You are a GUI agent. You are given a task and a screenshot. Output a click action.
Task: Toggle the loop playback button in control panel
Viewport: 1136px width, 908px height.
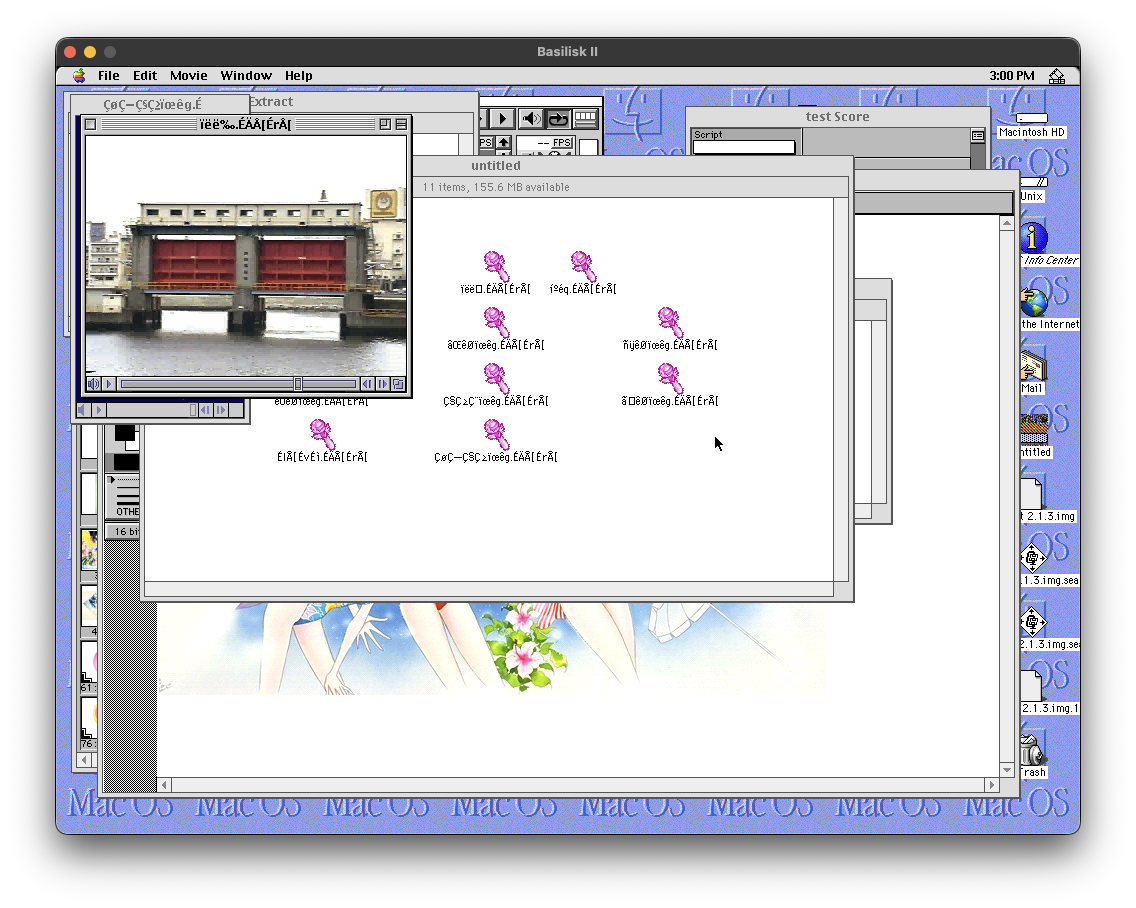(x=558, y=119)
